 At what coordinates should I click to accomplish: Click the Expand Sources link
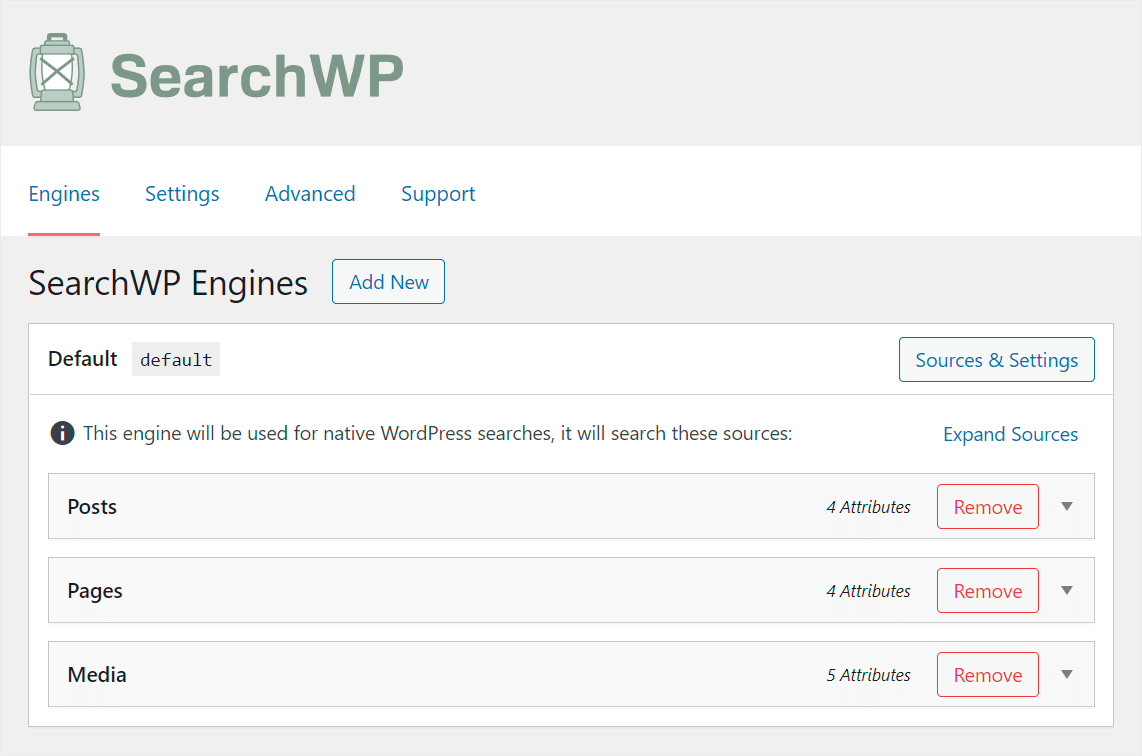coord(1010,434)
